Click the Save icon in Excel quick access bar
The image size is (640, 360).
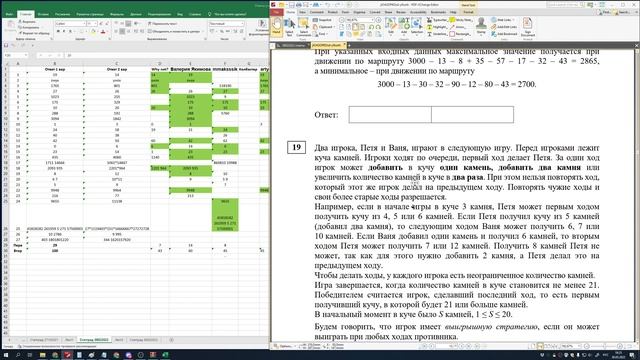6,45
